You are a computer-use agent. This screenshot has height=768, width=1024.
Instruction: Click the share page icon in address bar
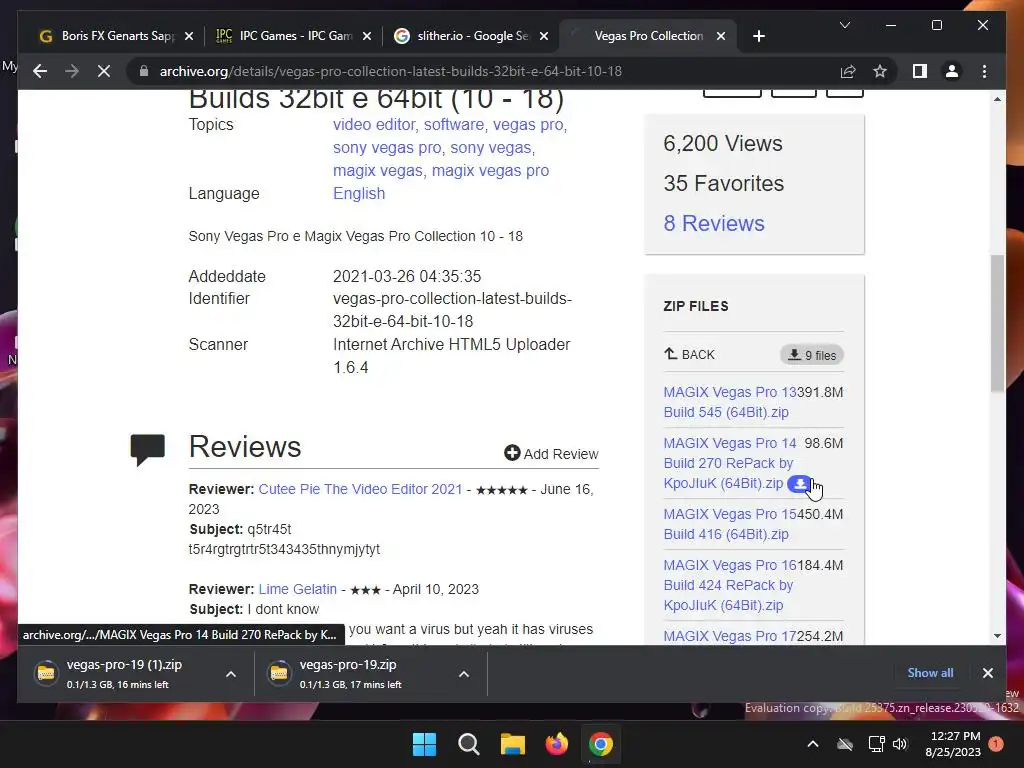click(x=848, y=71)
